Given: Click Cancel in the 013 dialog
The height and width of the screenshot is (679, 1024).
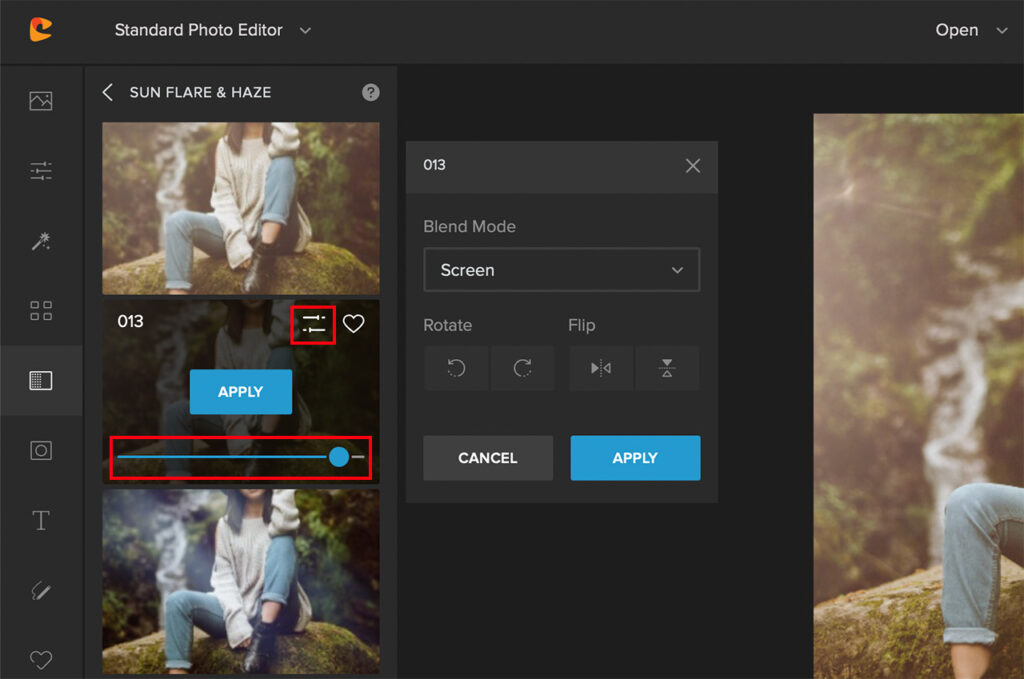Looking at the screenshot, I should tap(488, 458).
